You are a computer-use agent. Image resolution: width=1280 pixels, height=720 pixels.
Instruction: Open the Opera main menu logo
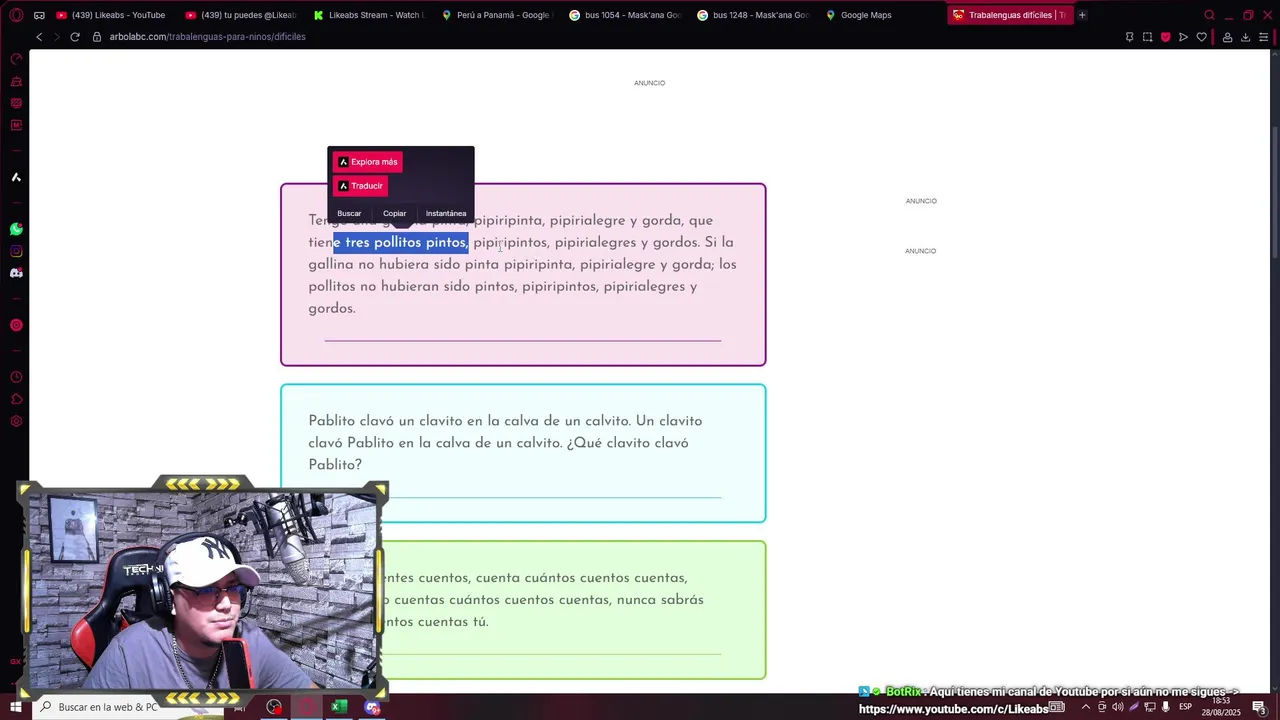[x=16, y=15]
